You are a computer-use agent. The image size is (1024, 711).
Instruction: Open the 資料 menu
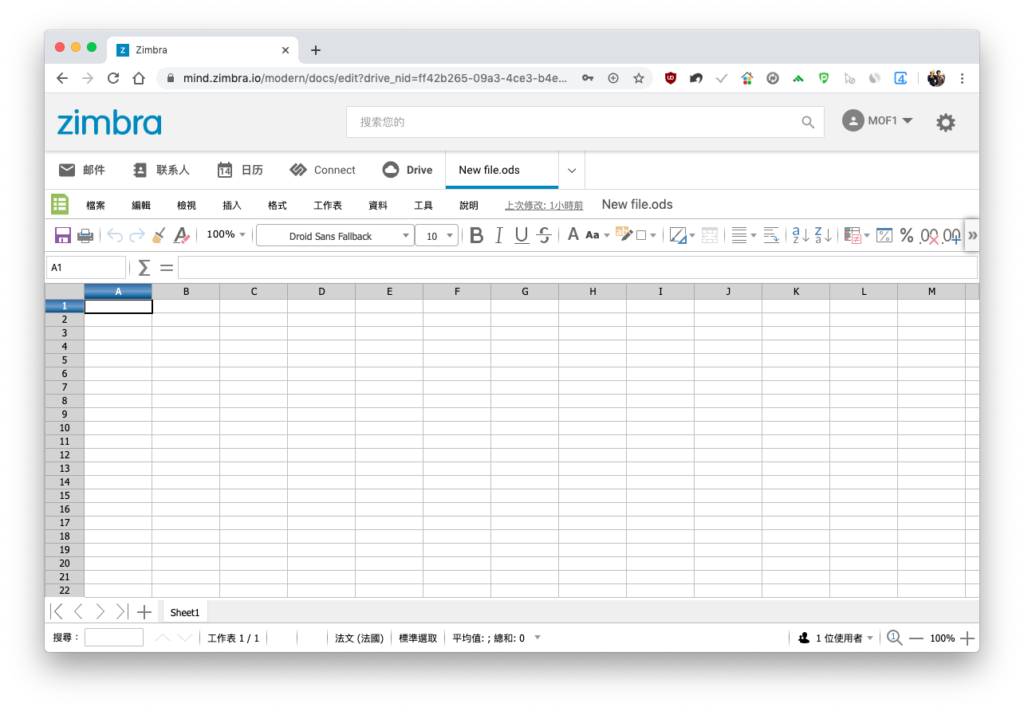[377, 205]
